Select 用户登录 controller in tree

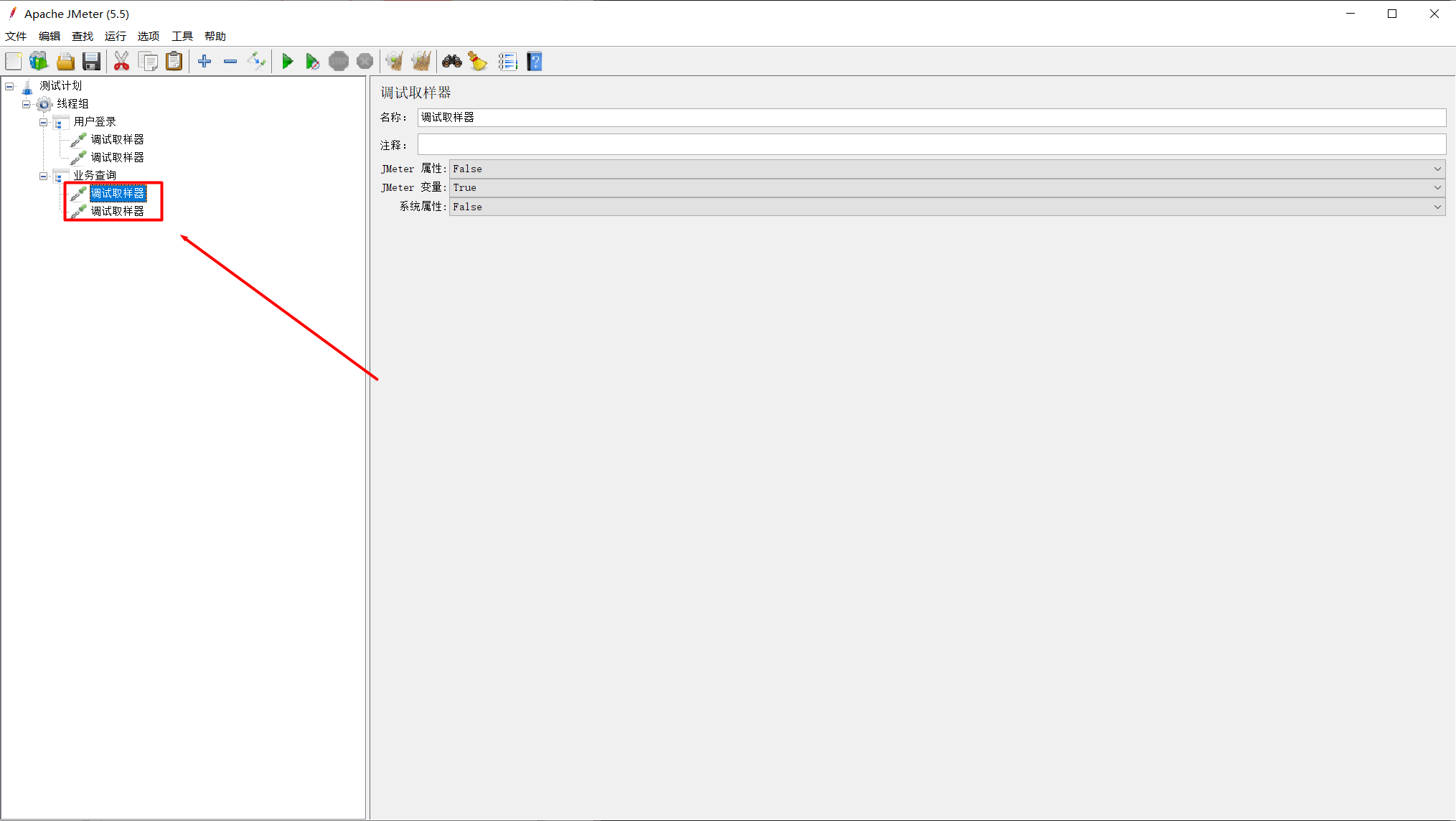(94, 121)
